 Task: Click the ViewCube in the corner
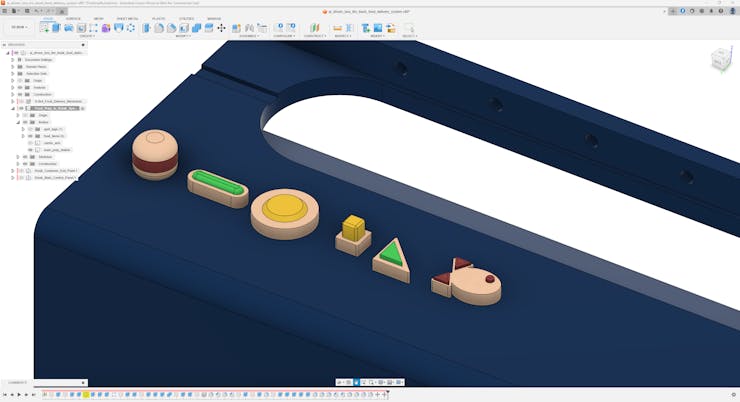click(x=720, y=62)
